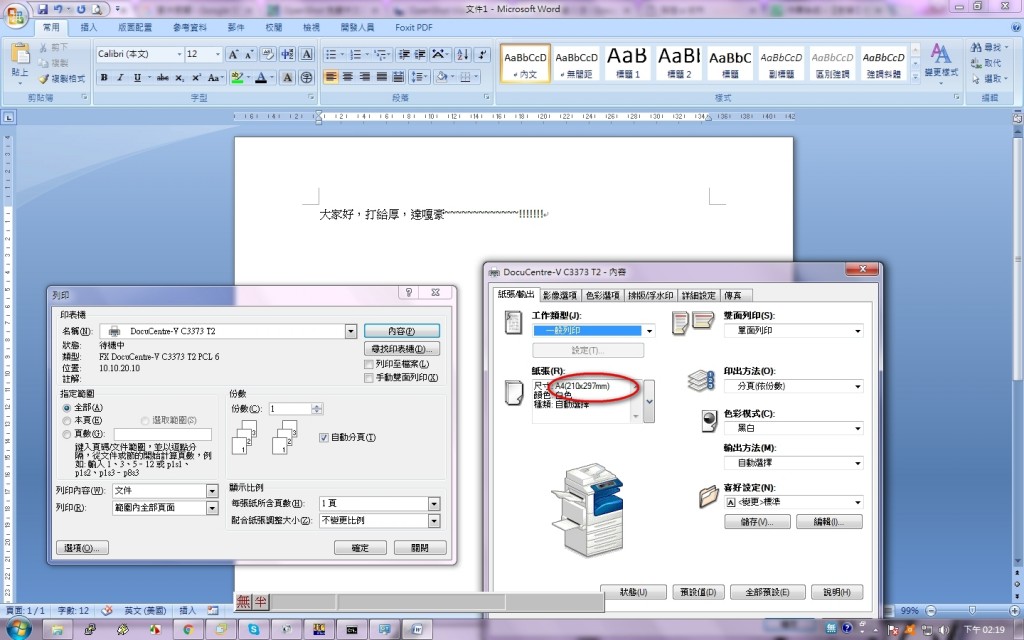Select the 全部(A) page range radio button
This screenshot has width=1024, height=640.
pyautogui.click(x=67, y=408)
